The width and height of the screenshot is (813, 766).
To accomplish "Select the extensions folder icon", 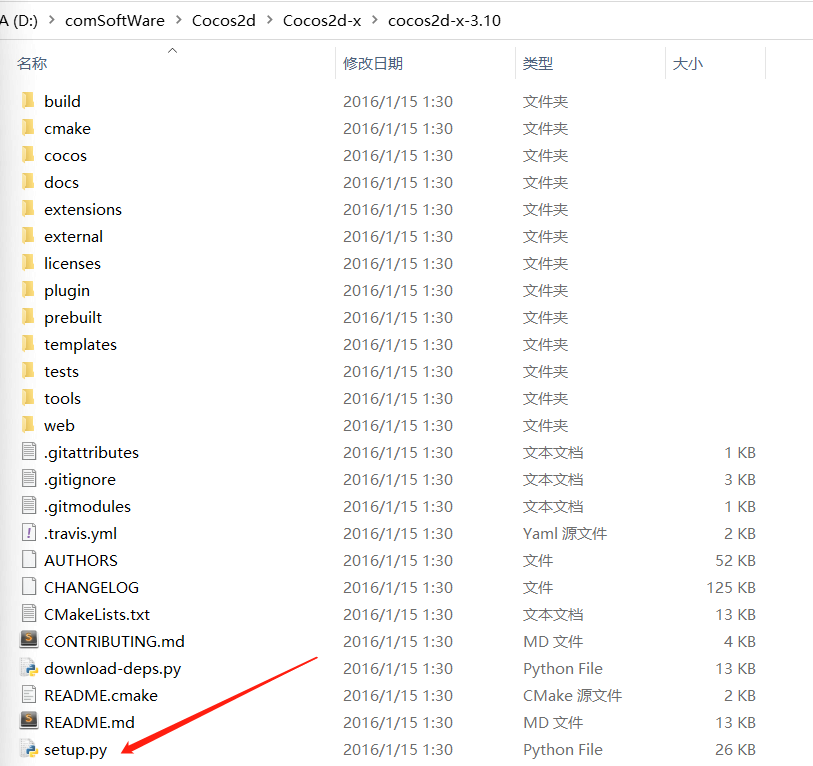I will pyautogui.click(x=29, y=208).
